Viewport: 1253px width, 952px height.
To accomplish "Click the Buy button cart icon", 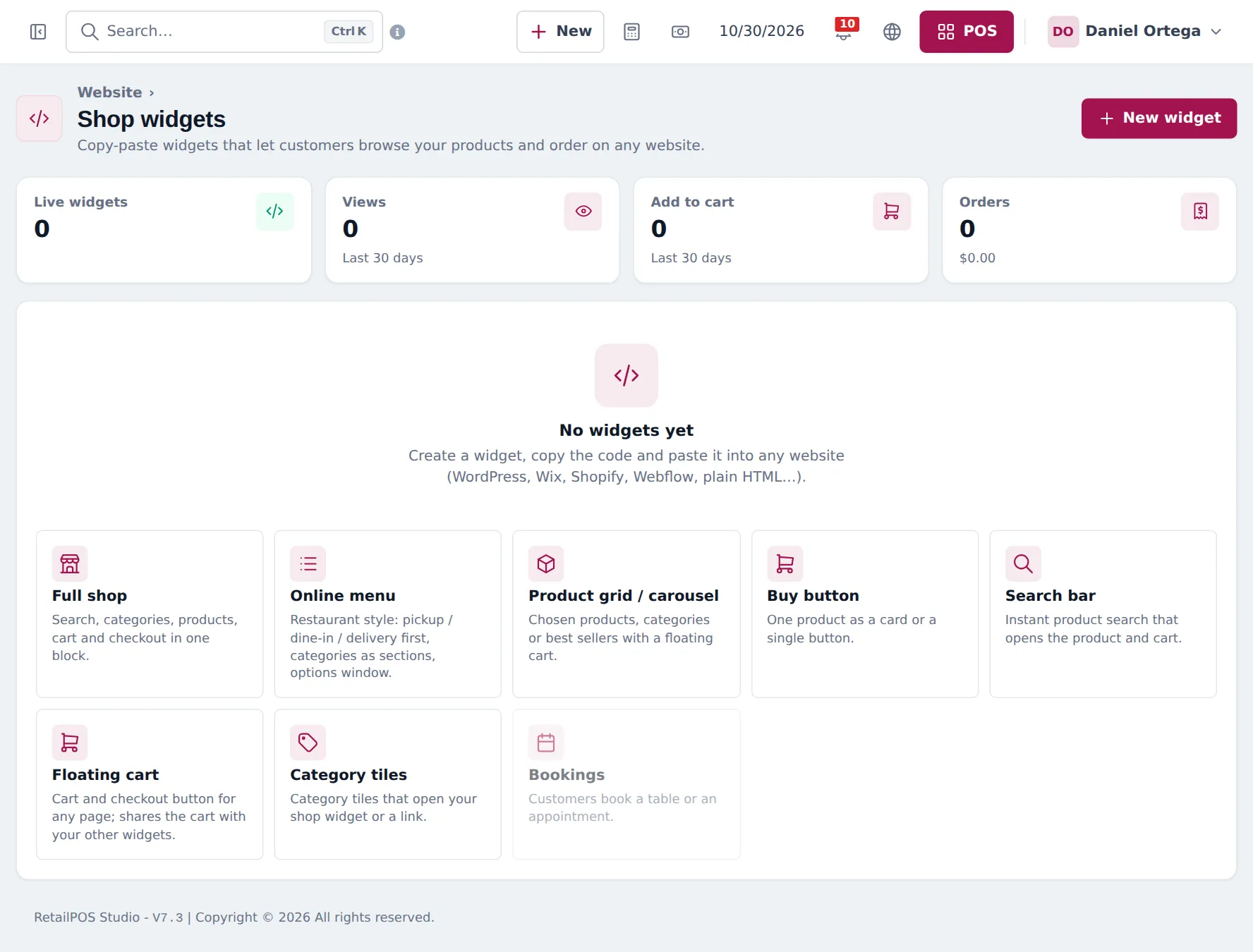I will 785,563.
